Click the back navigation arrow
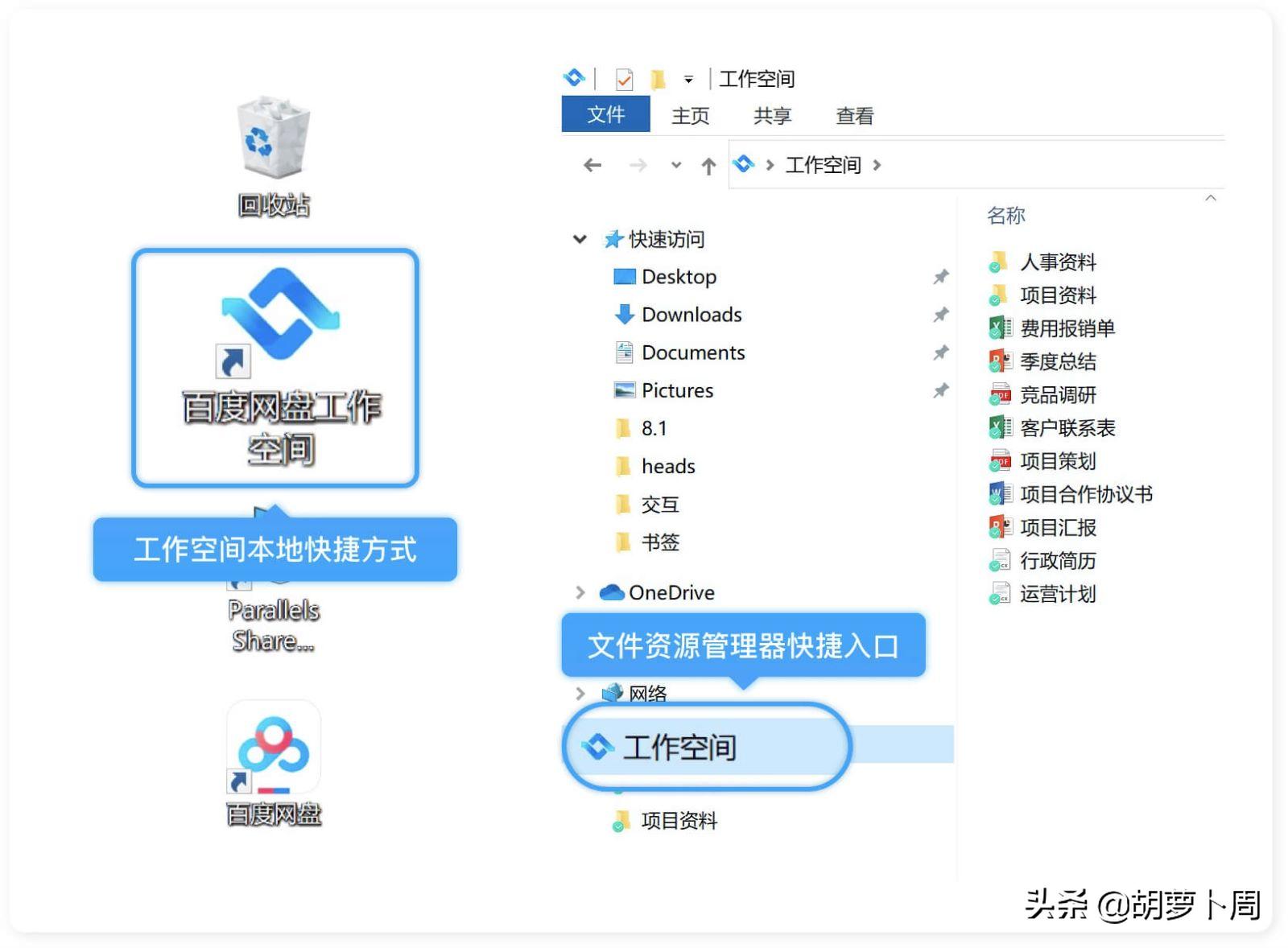The image size is (1288, 948). pyautogui.click(x=592, y=164)
